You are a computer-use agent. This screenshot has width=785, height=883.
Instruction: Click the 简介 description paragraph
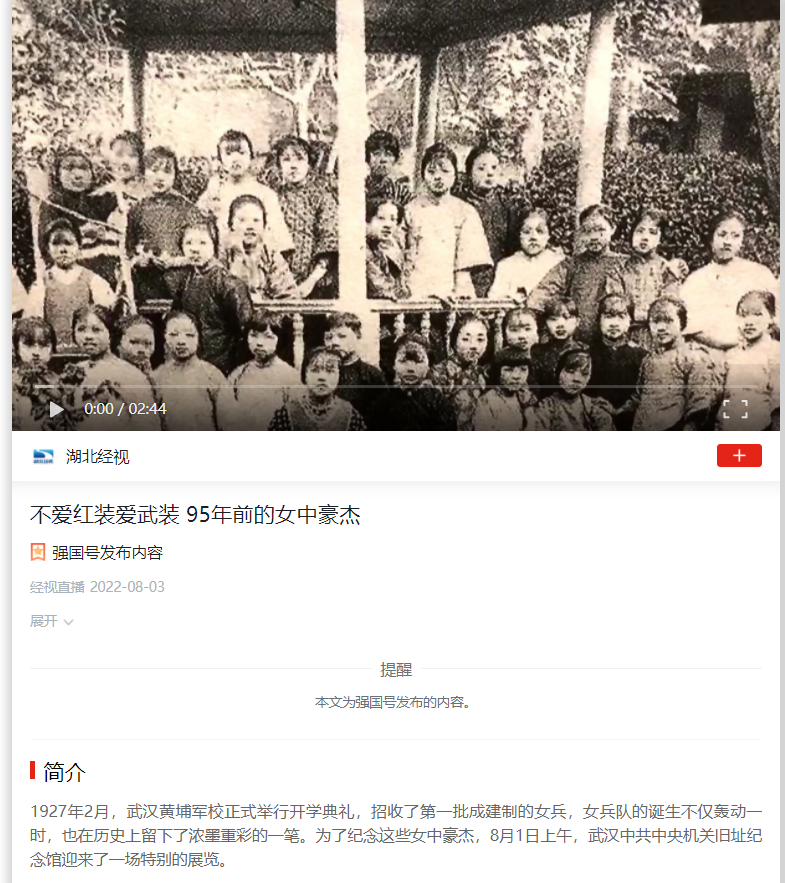point(396,836)
